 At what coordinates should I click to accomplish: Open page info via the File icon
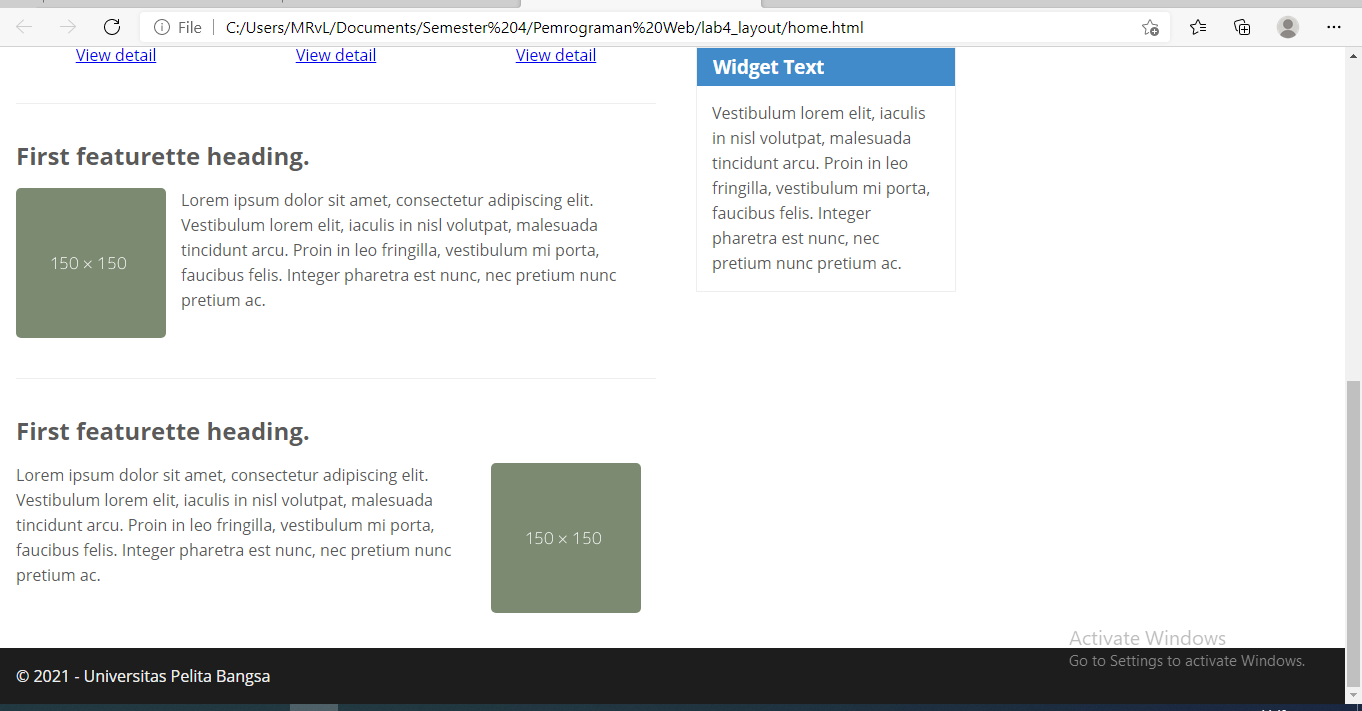tap(165, 27)
